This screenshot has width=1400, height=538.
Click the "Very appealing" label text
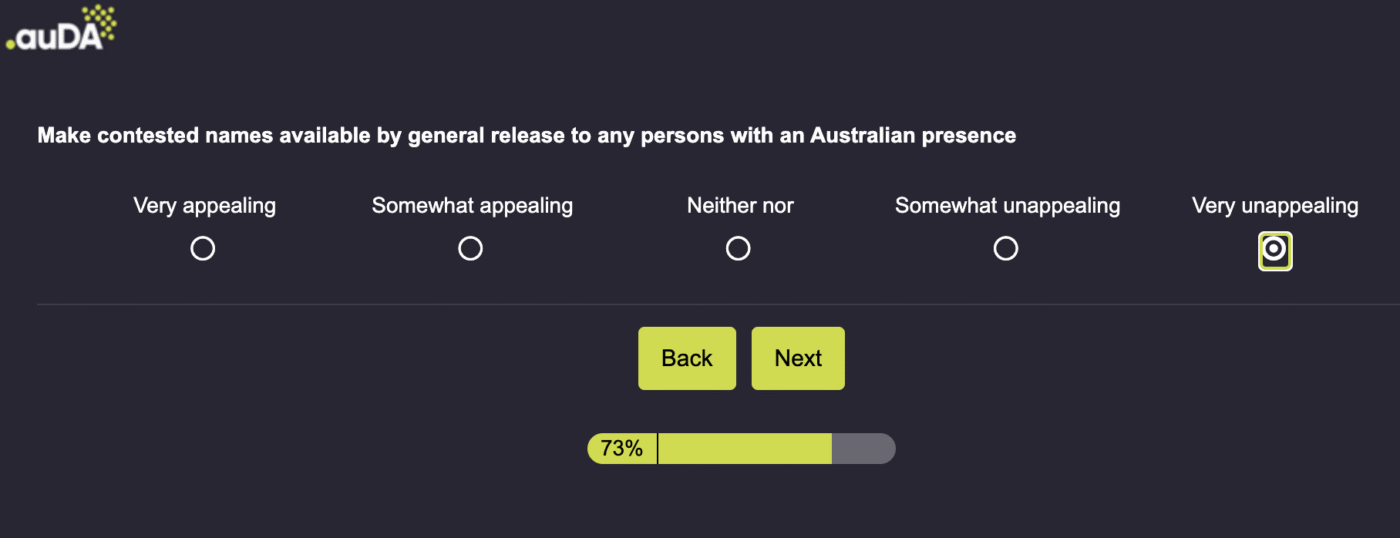coord(204,206)
